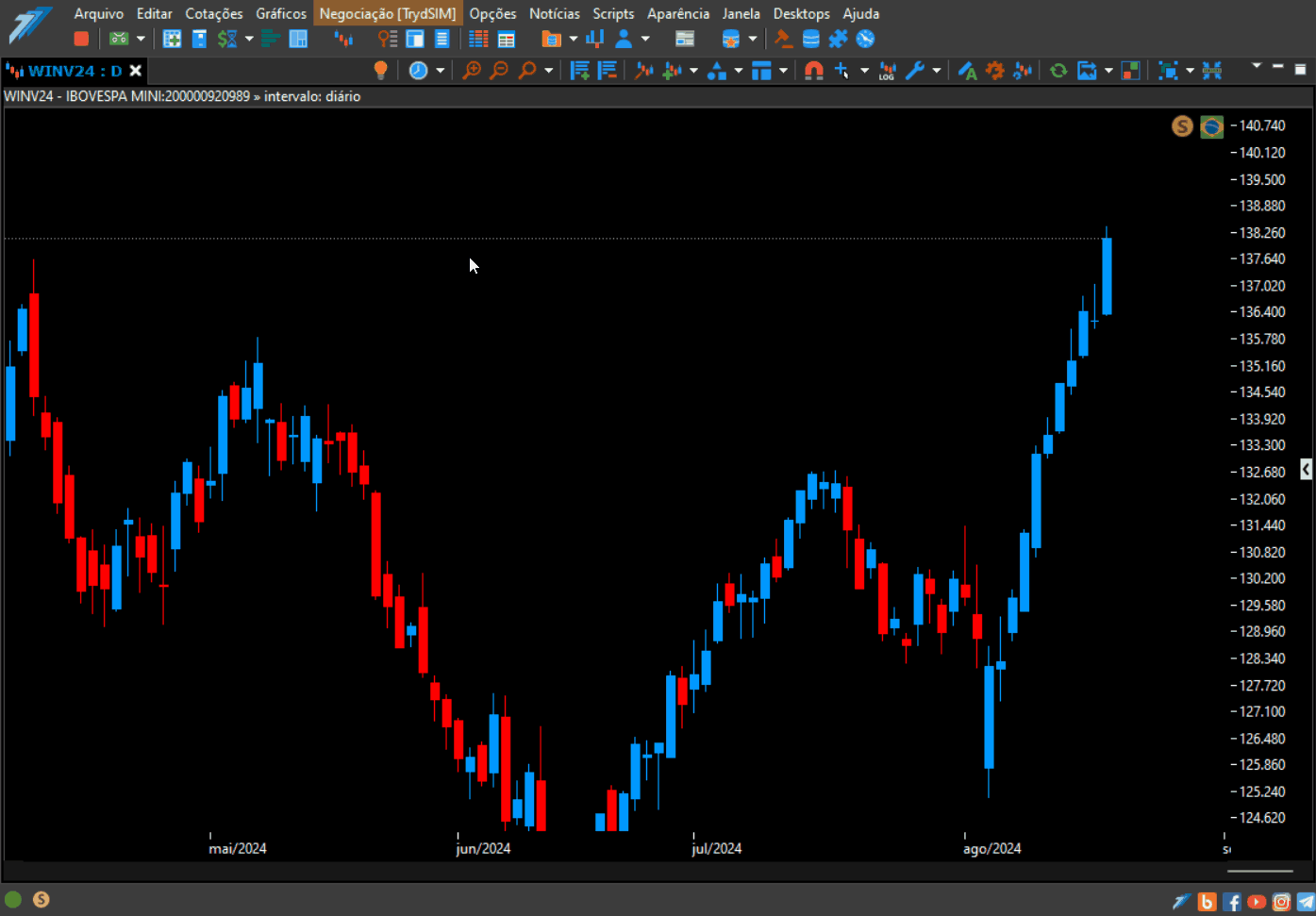Click the red stop button in top toolbar
This screenshot has height=916, width=1316.
click(x=81, y=39)
